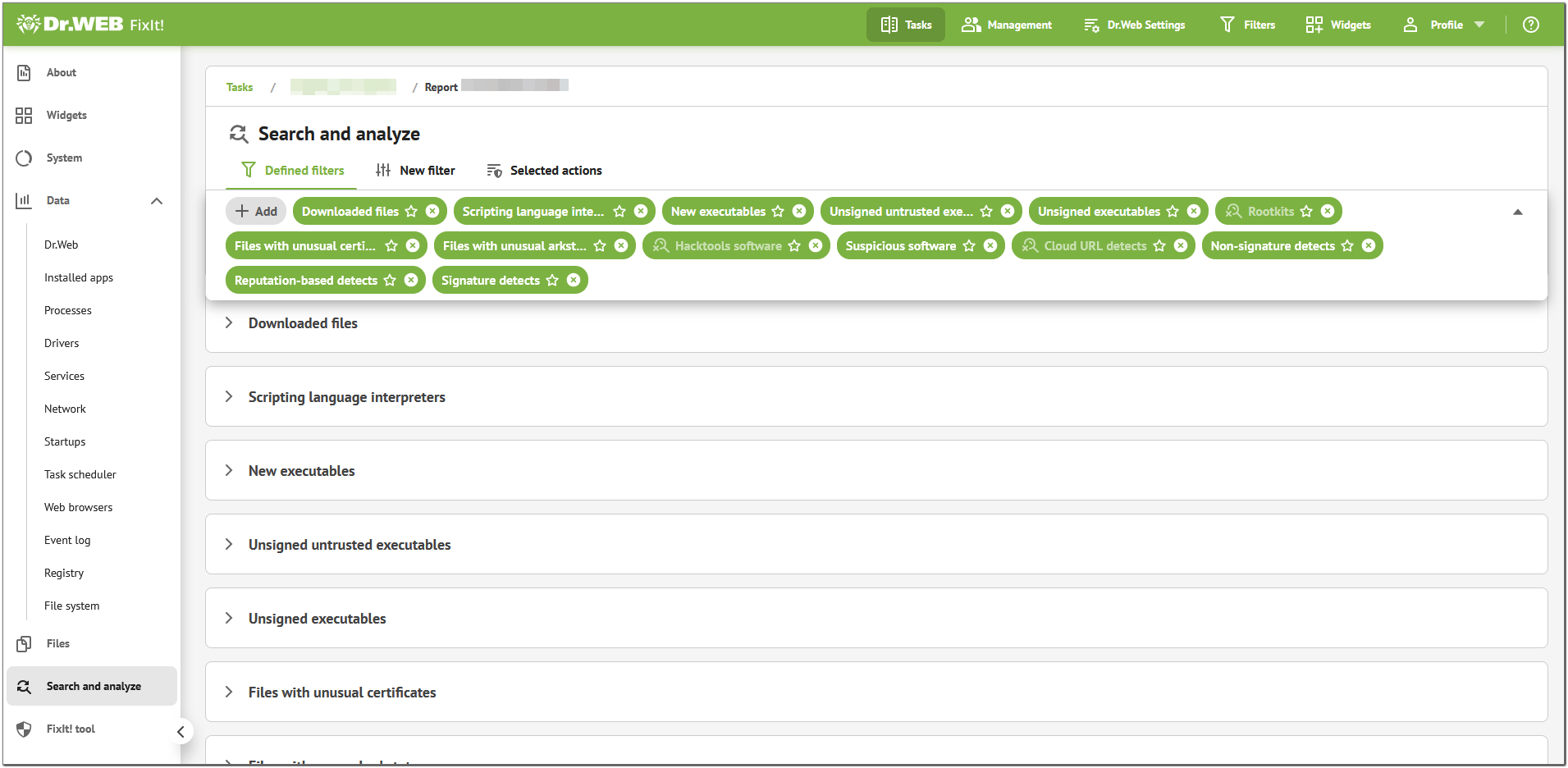Expand Files with unusual certificates section

coord(229,692)
